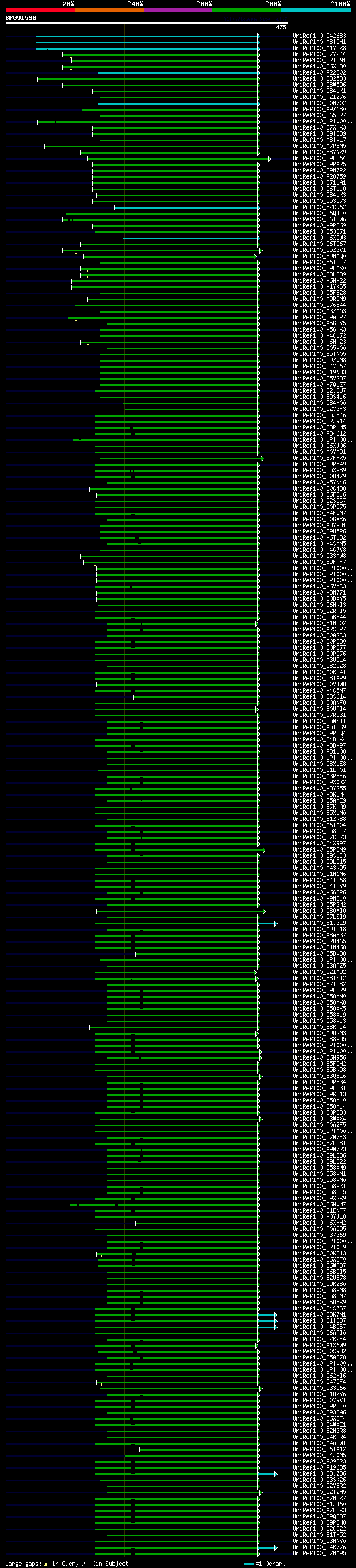
Task: Select hit UniRef100_Q6QJL0
Action: coord(319,214)
